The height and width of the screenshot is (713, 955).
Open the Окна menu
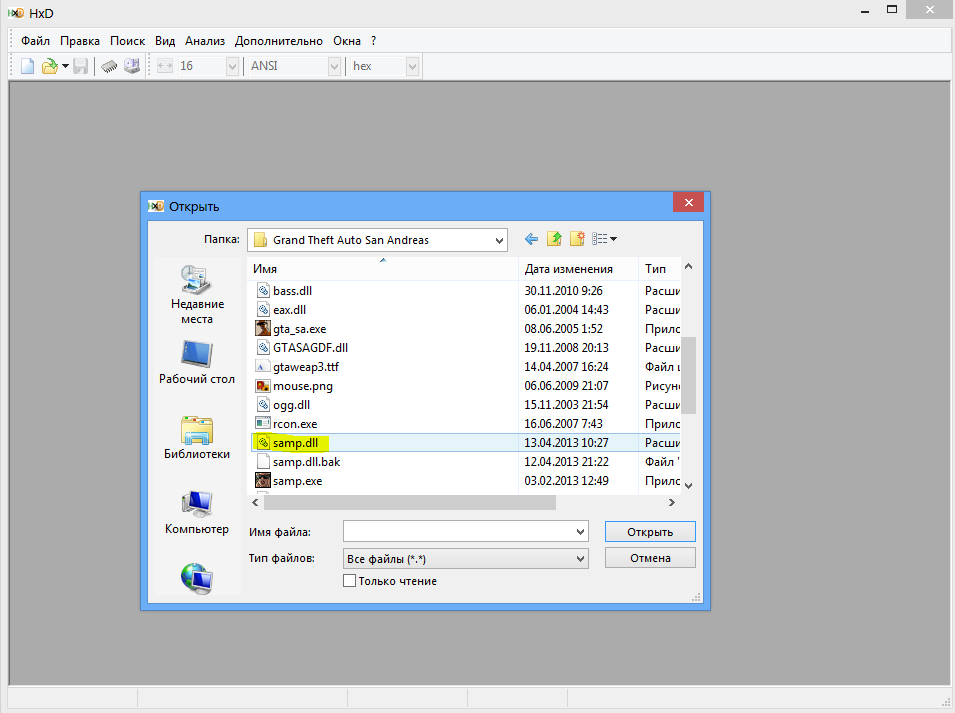347,41
